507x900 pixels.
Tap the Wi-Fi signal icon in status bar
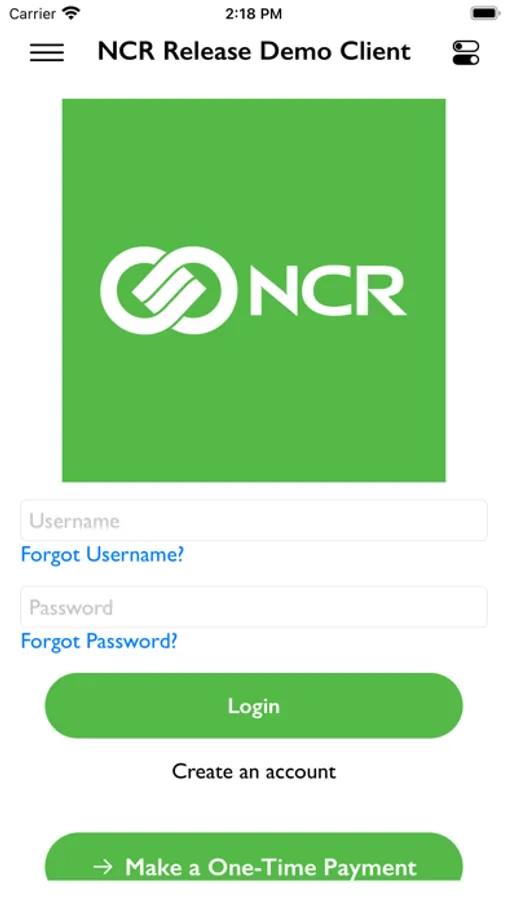[x=72, y=14]
